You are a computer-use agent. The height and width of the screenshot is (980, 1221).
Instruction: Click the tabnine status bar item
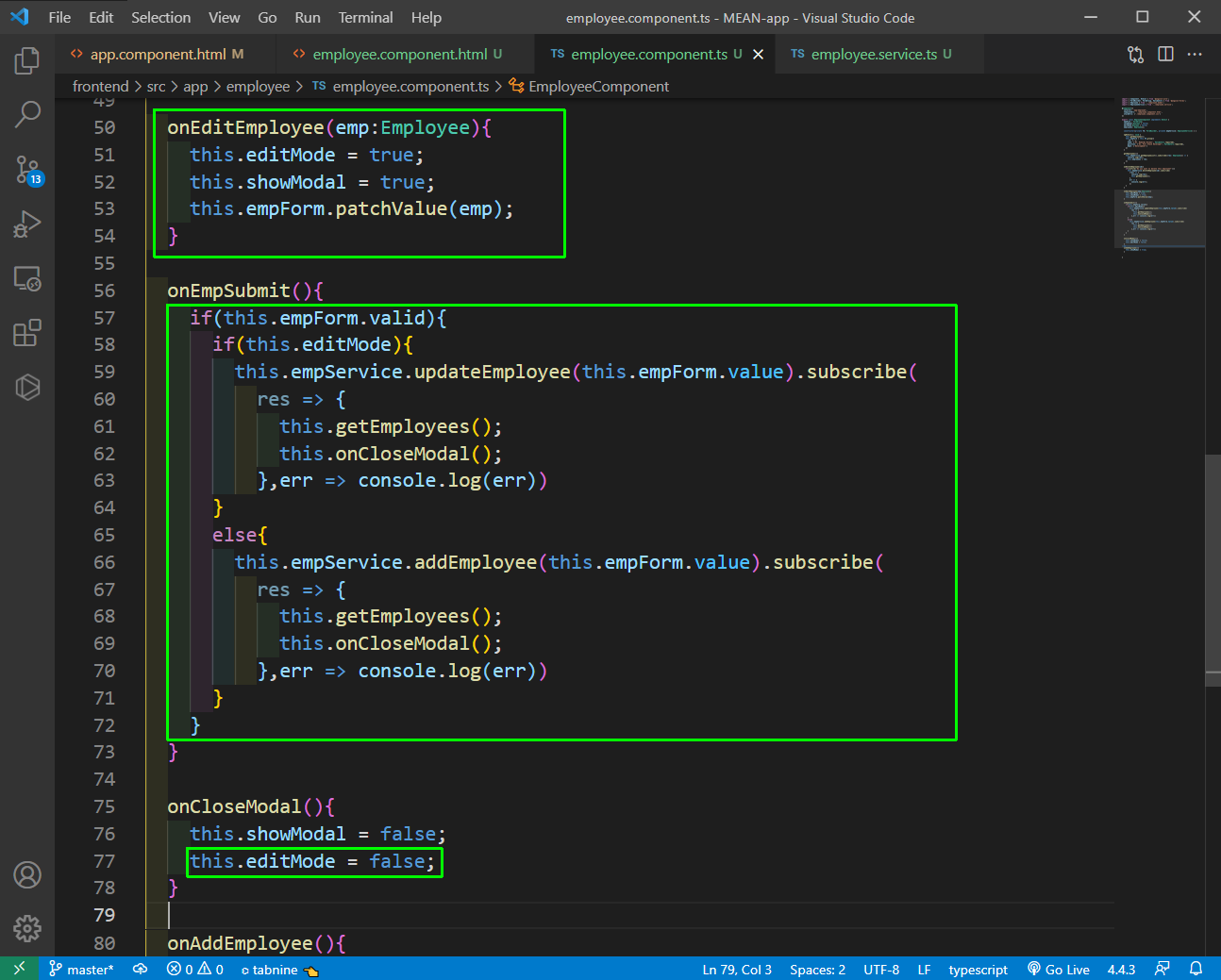279,969
